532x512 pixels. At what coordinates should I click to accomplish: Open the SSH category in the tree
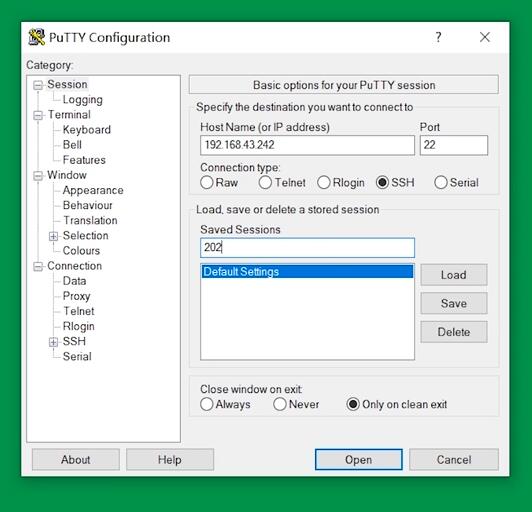pyautogui.click(x=74, y=341)
